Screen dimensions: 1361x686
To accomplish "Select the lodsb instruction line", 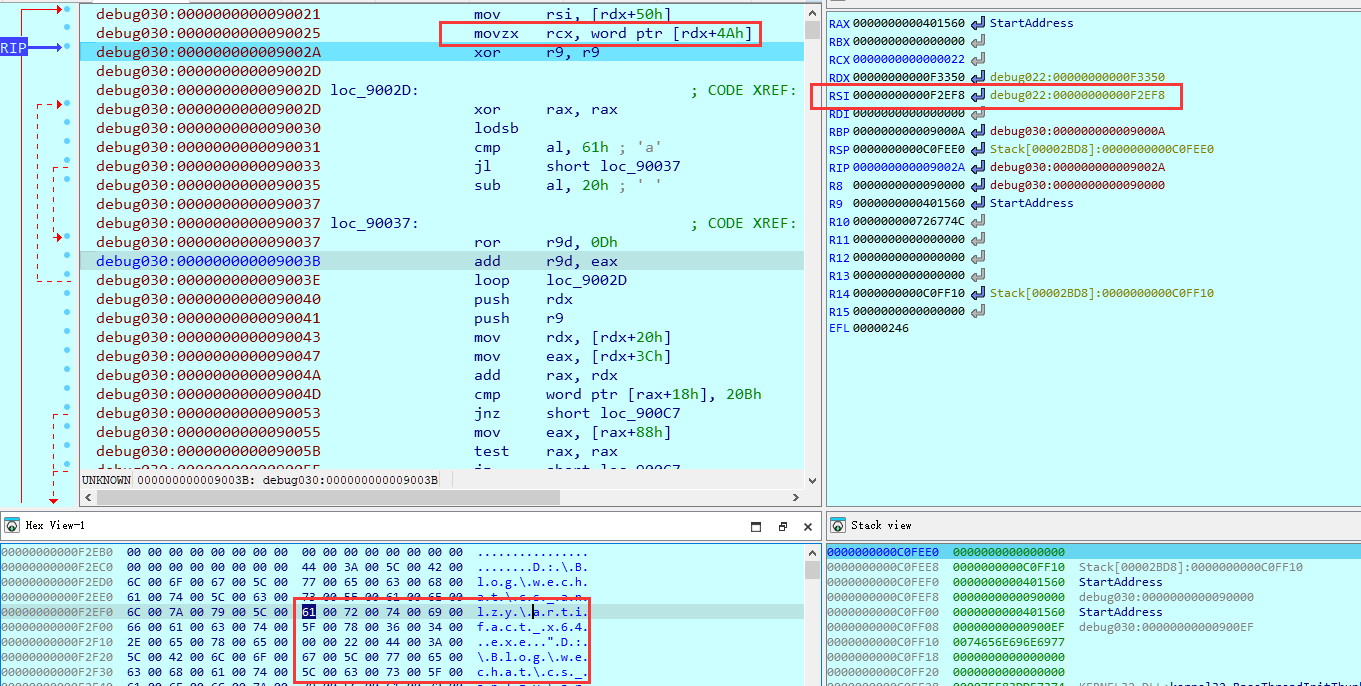I will [x=496, y=128].
